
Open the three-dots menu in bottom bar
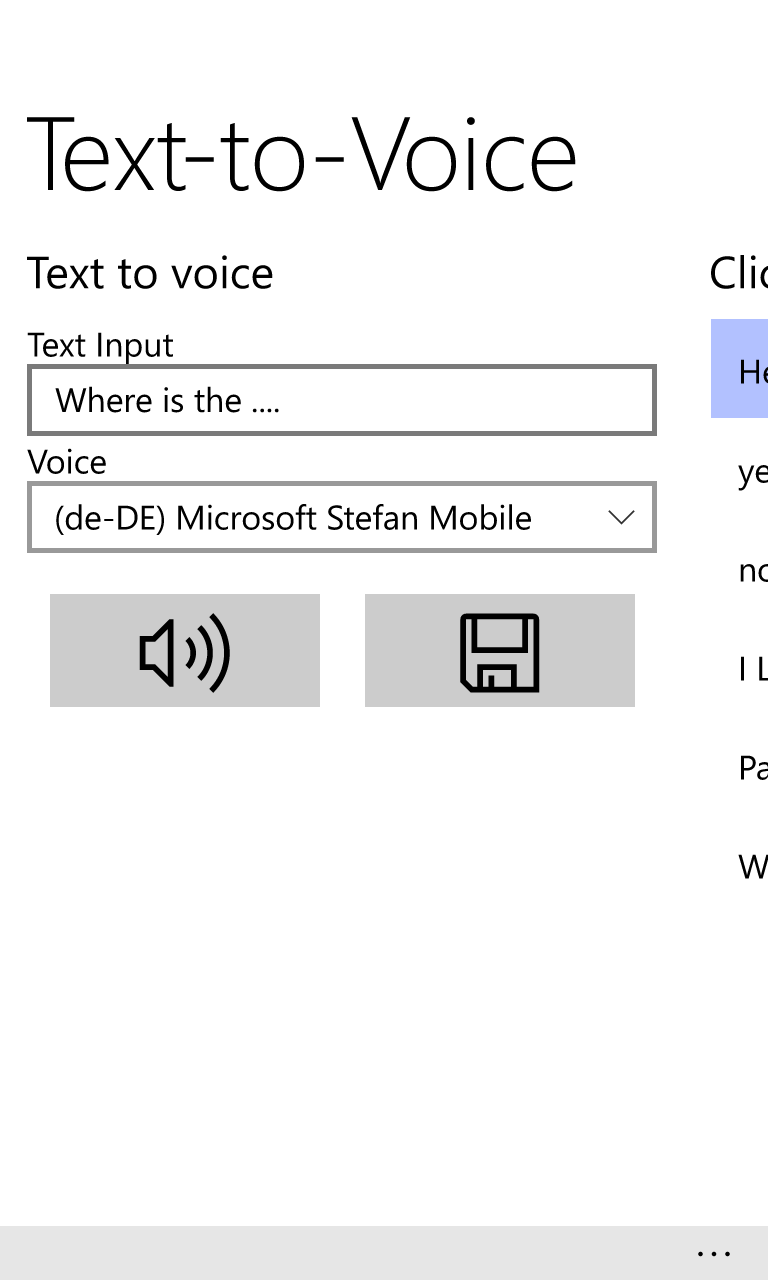(714, 1252)
